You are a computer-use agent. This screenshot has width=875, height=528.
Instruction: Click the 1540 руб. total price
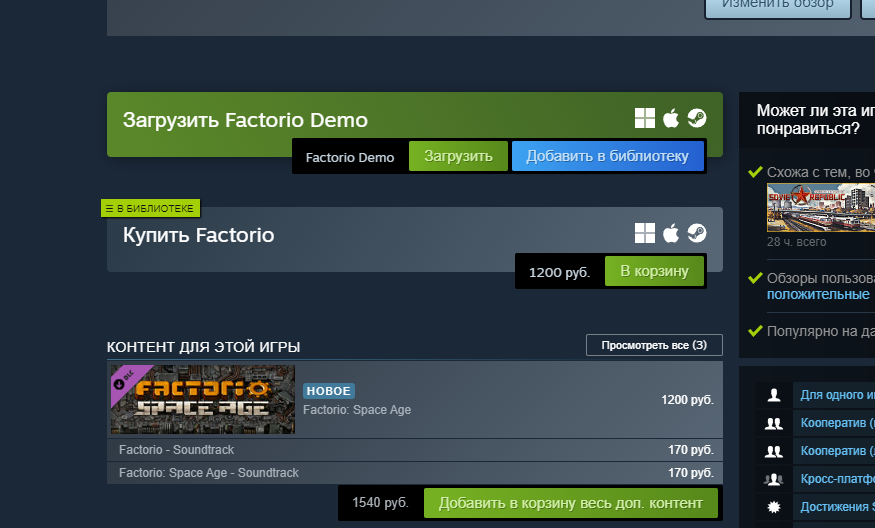tap(380, 502)
